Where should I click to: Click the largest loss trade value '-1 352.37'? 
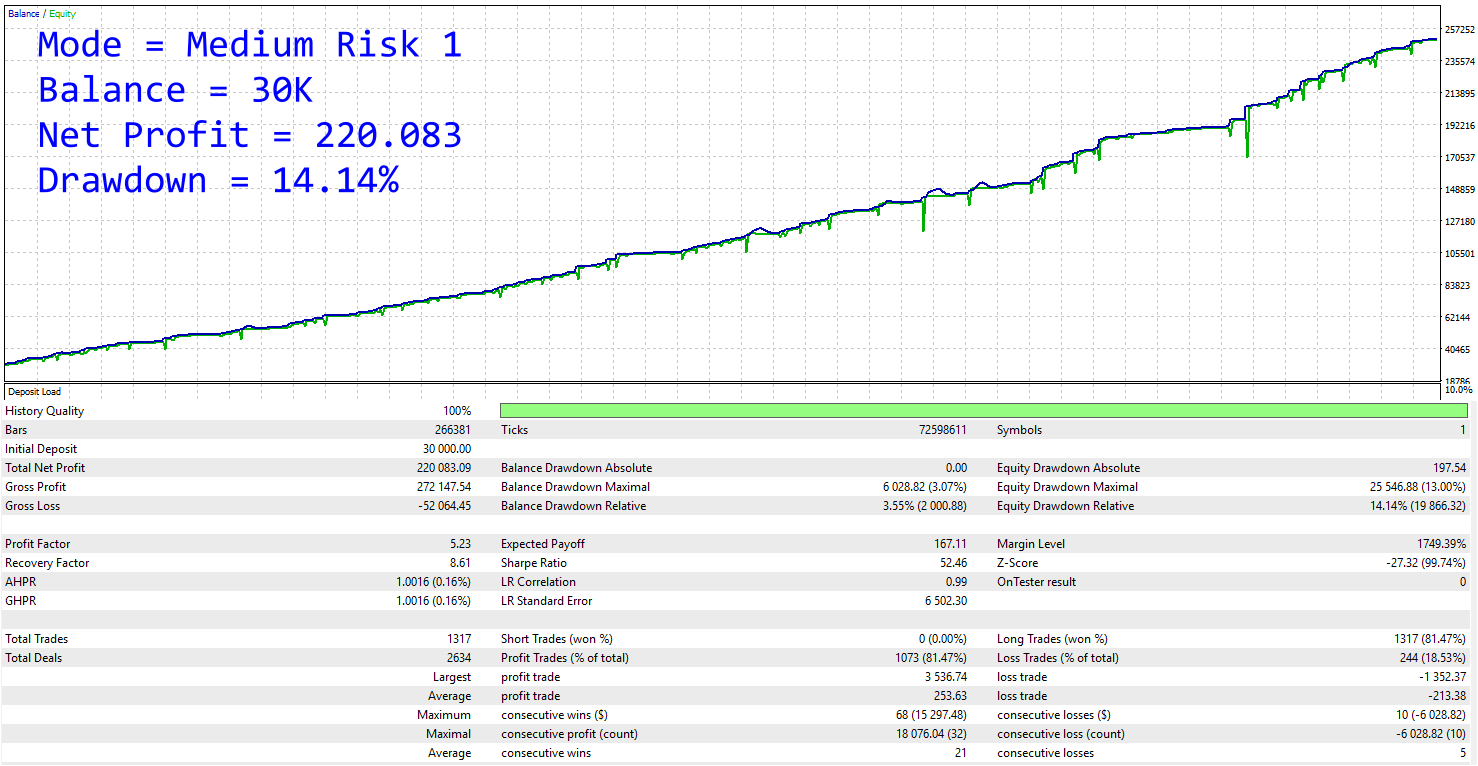pos(1443,677)
